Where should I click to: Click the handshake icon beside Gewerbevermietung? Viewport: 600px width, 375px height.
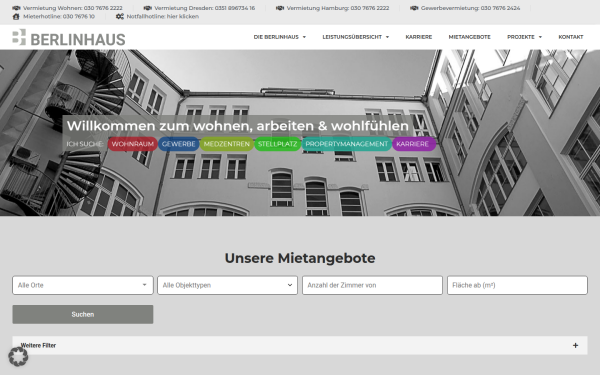pos(414,8)
